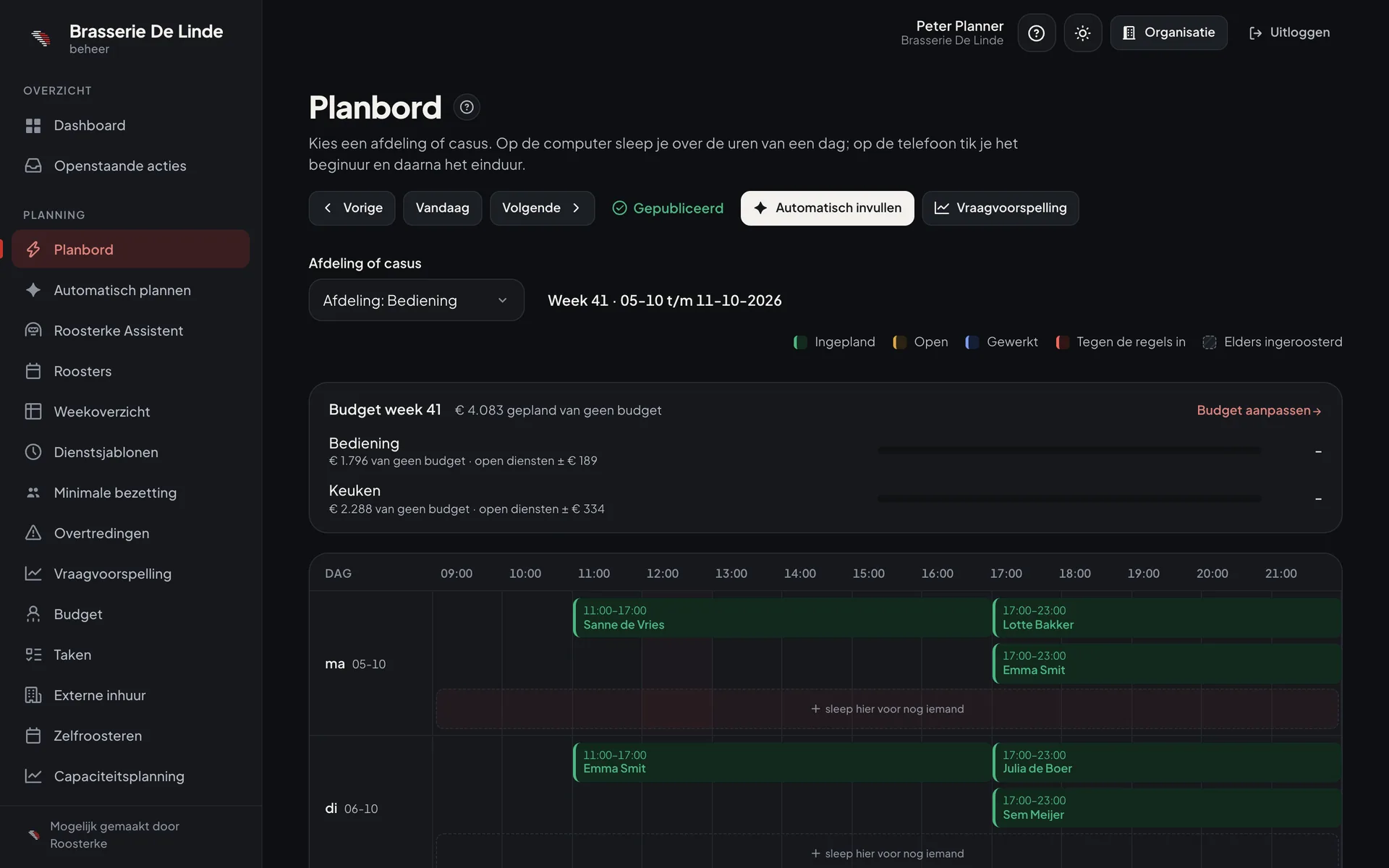Open Zelfroosteren
Viewport: 1389px width, 868px height.
(130, 736)
